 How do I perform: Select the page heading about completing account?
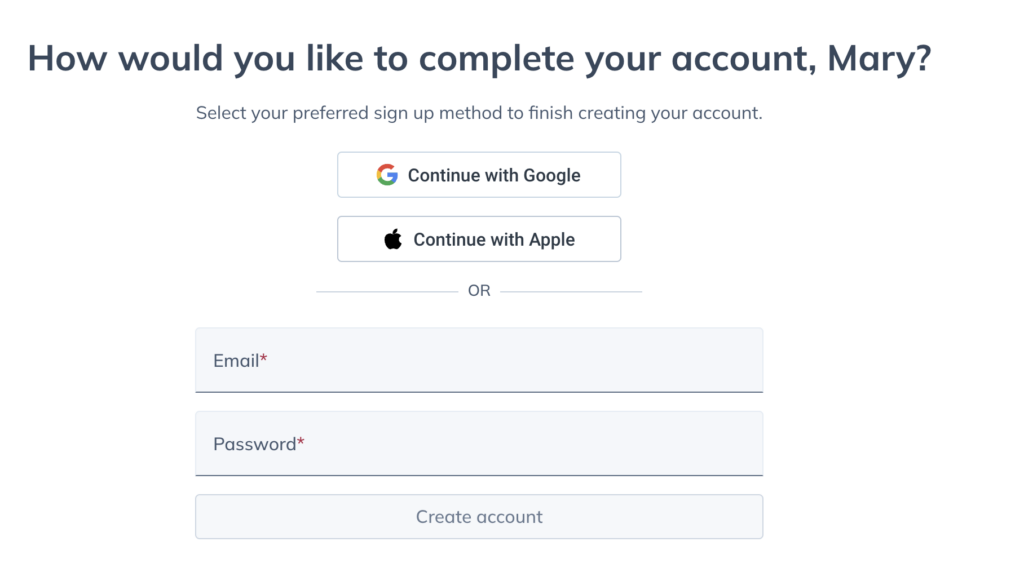click(x=479, y=59)
